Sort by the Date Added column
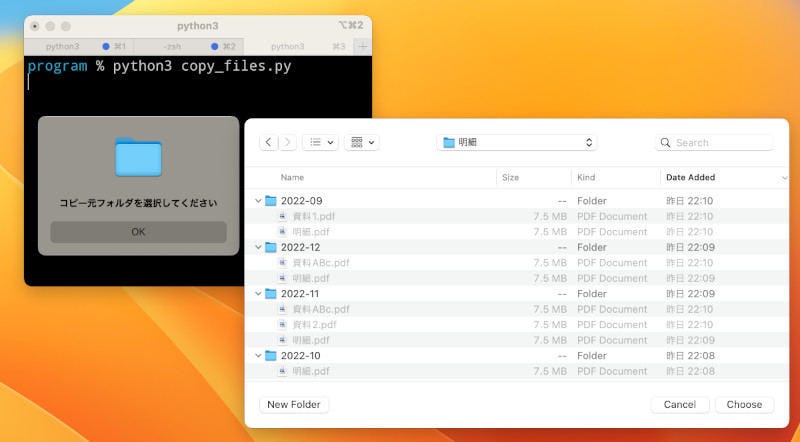The width and height of the screenshot is (800, 442). tap(690, 177)
